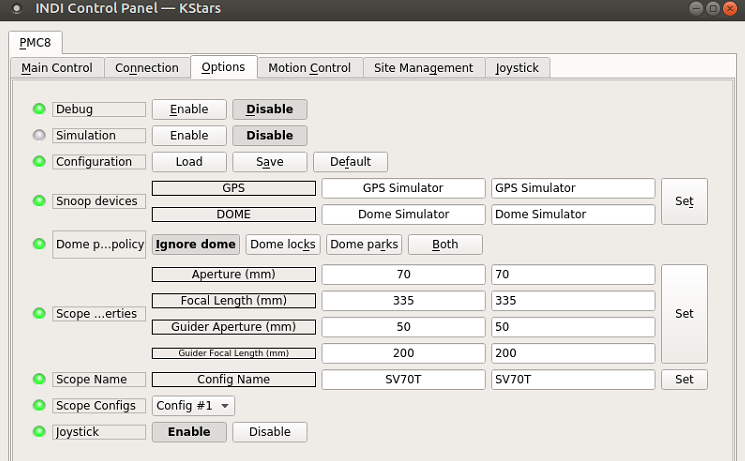The width and height of the screenshot is (745, 461).
Task: Open the Motion Control tab
Action: click(310, 68)
